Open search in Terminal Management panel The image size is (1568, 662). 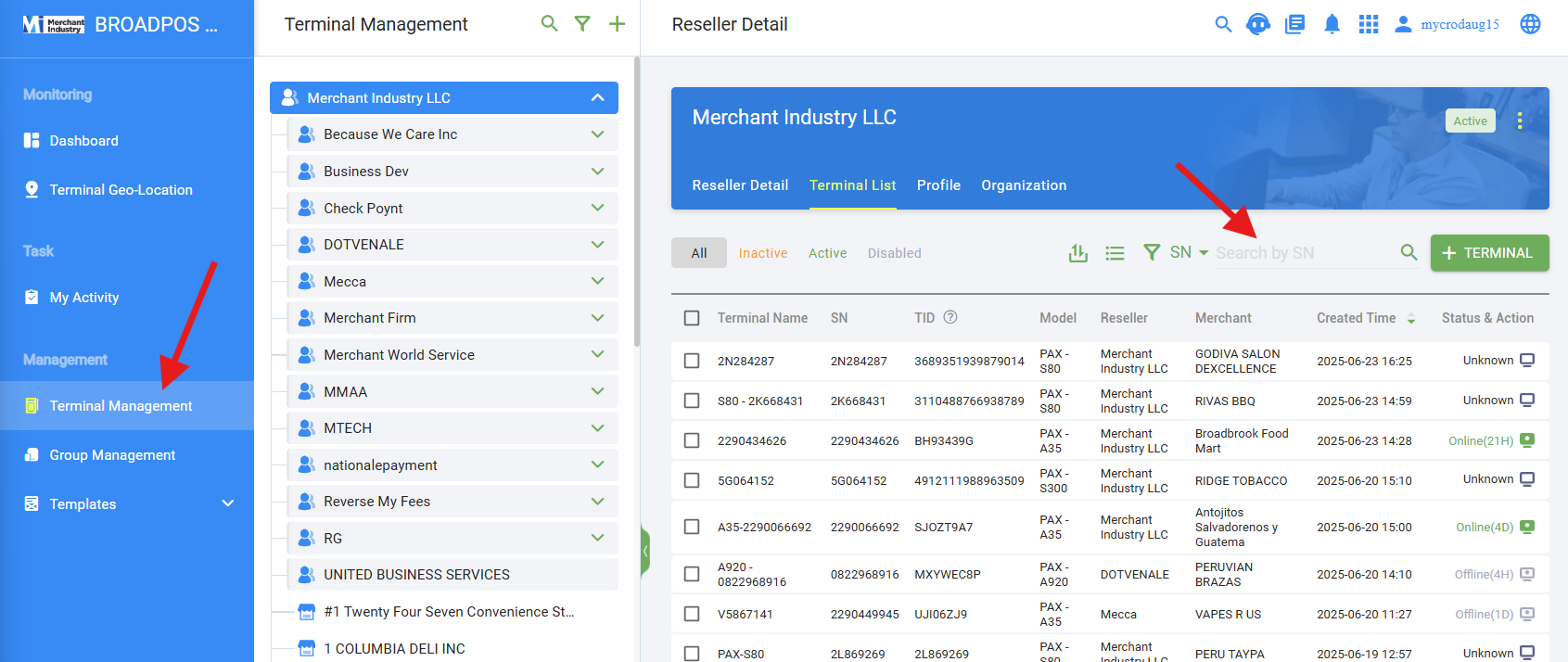tap(549, 24)
